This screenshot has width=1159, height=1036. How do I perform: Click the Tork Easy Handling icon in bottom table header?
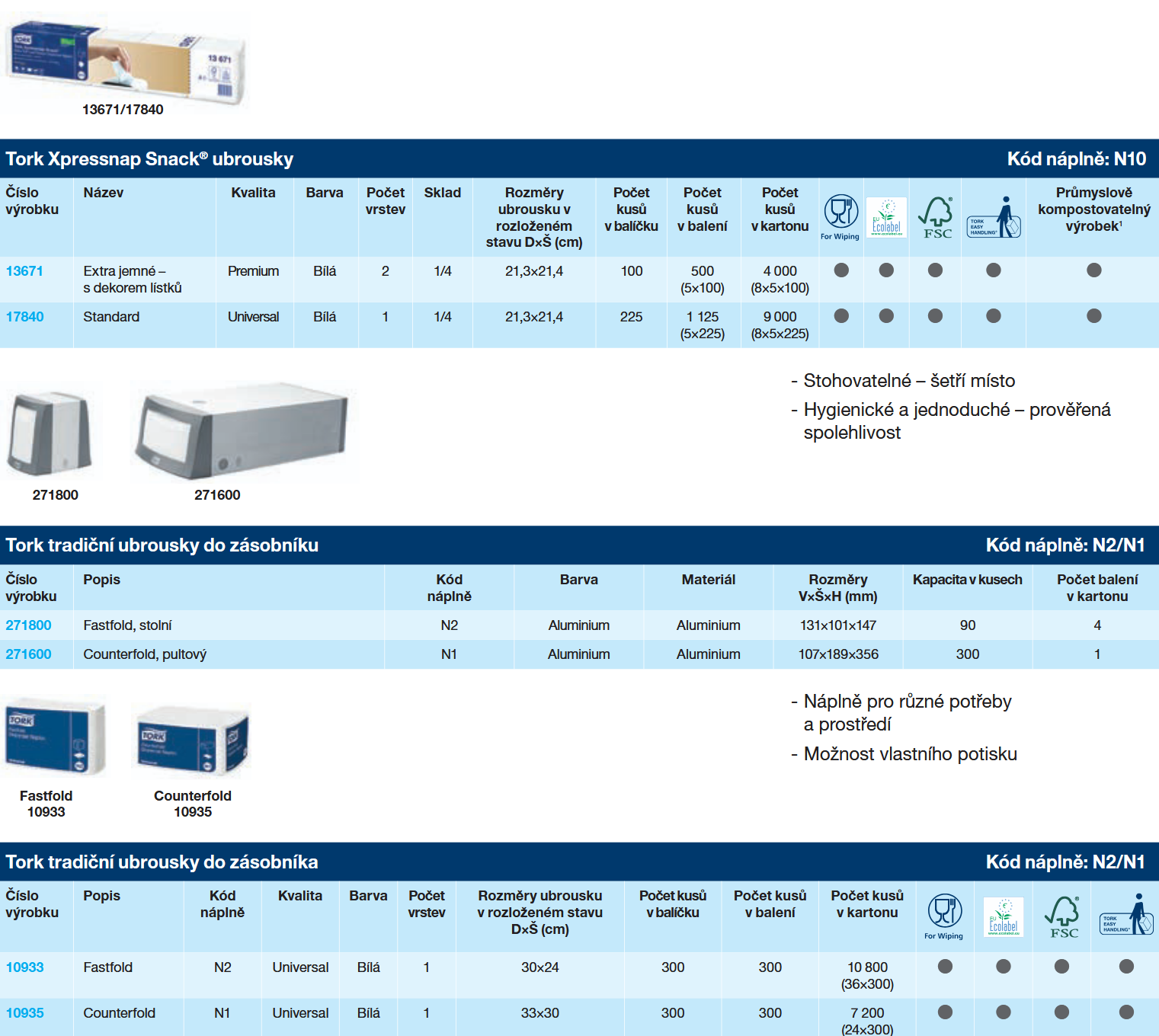[x=1126, y=916]
